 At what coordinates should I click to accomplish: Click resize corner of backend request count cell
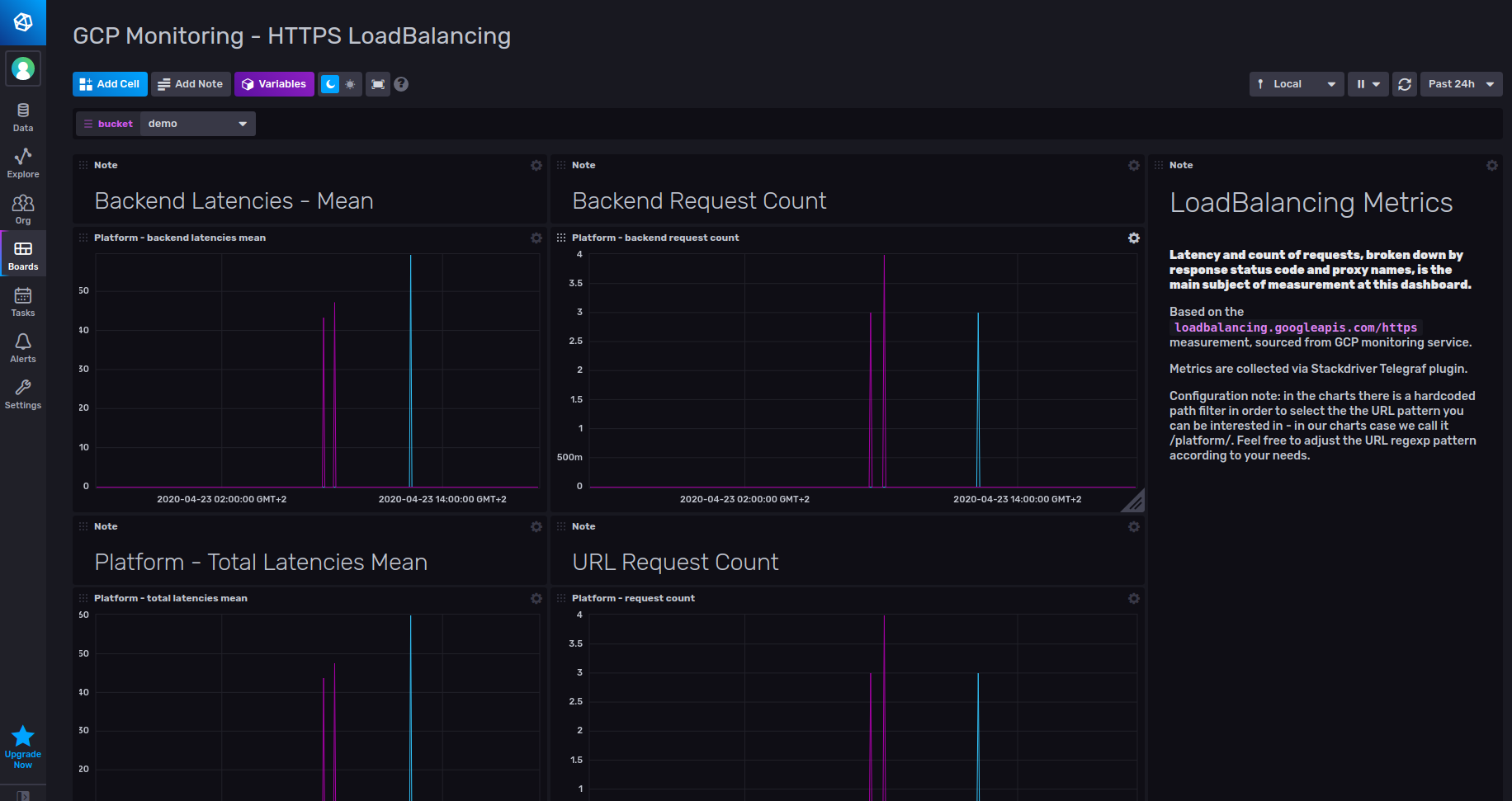[x=1135, y=502]
